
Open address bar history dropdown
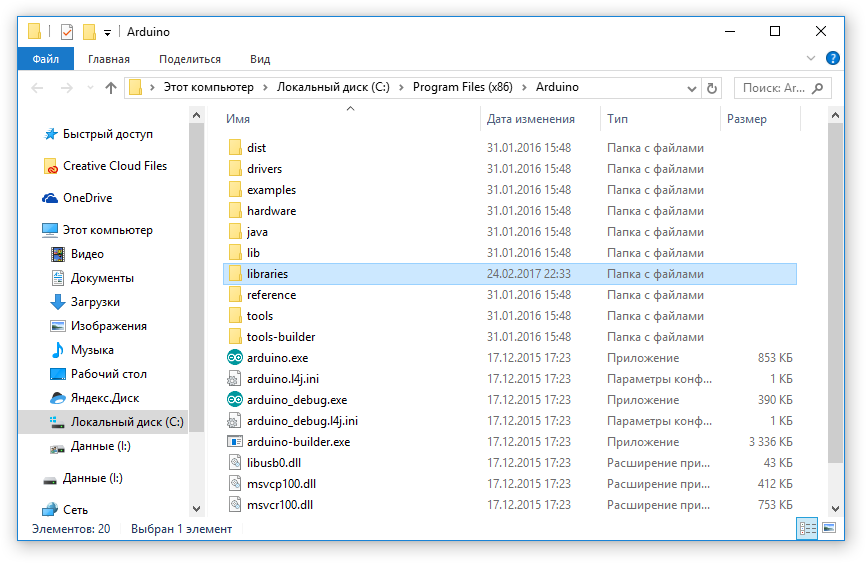coord(691,88)
